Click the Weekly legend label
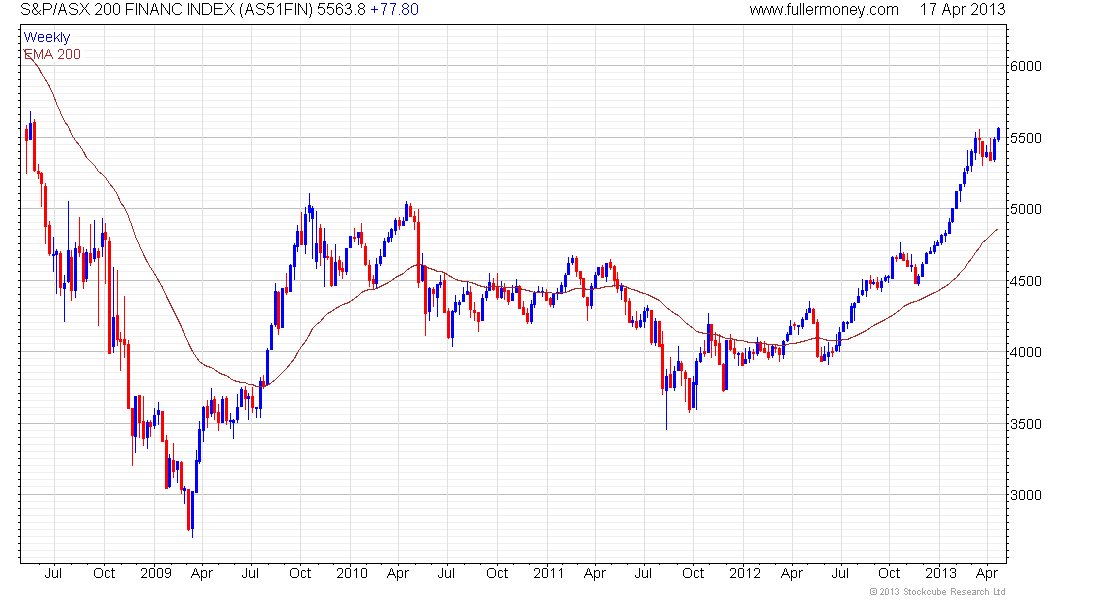 (47, 37)
